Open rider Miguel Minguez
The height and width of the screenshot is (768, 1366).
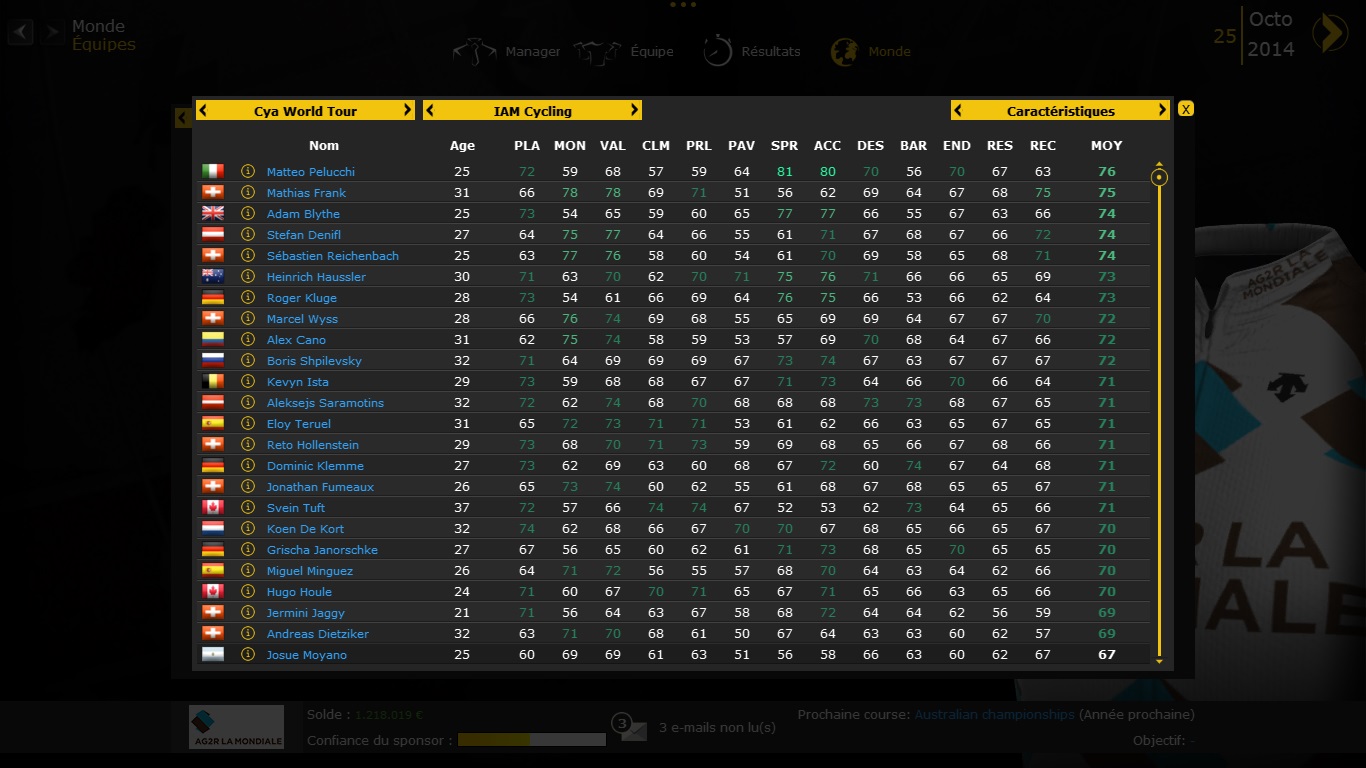click(309, 571)
